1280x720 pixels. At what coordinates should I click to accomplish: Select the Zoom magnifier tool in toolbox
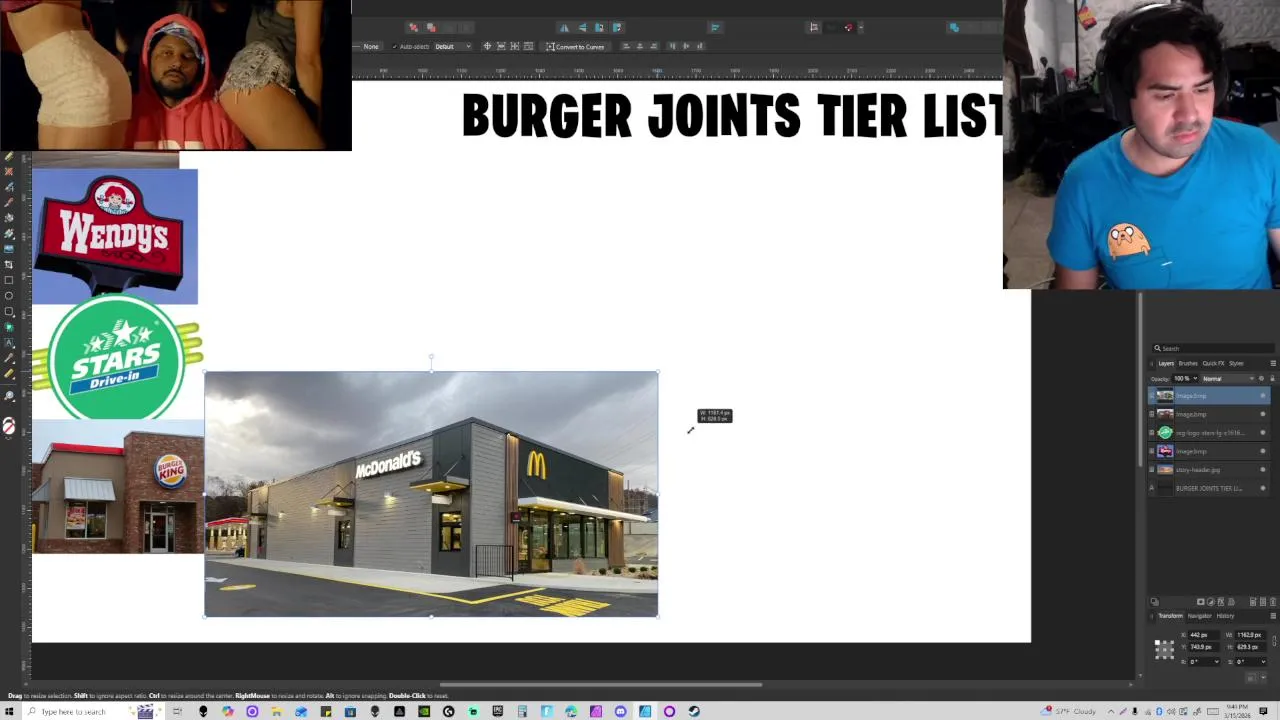(9, 395)
